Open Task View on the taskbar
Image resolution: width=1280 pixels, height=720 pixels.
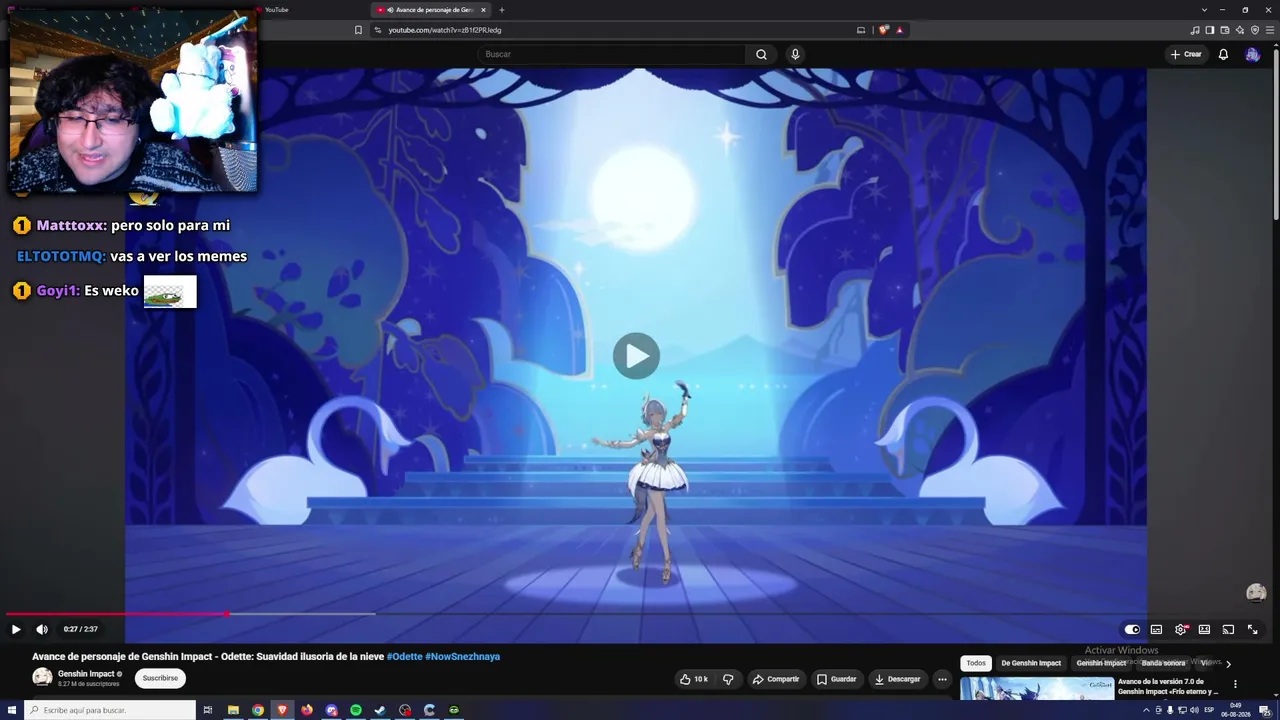[x=208, y=710]
